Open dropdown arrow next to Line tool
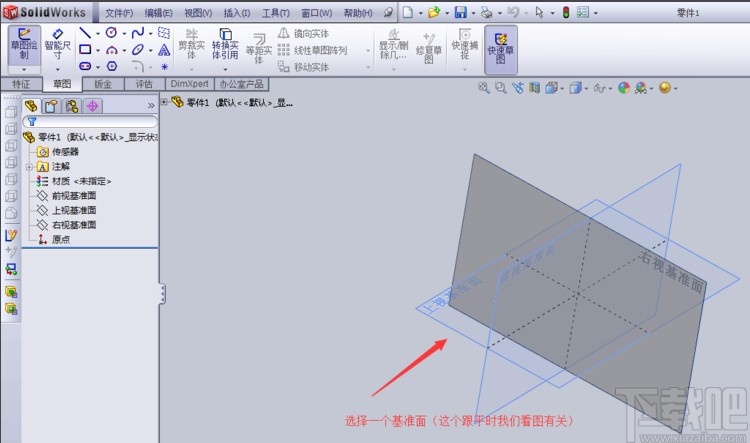 click(x=98, y=33)
